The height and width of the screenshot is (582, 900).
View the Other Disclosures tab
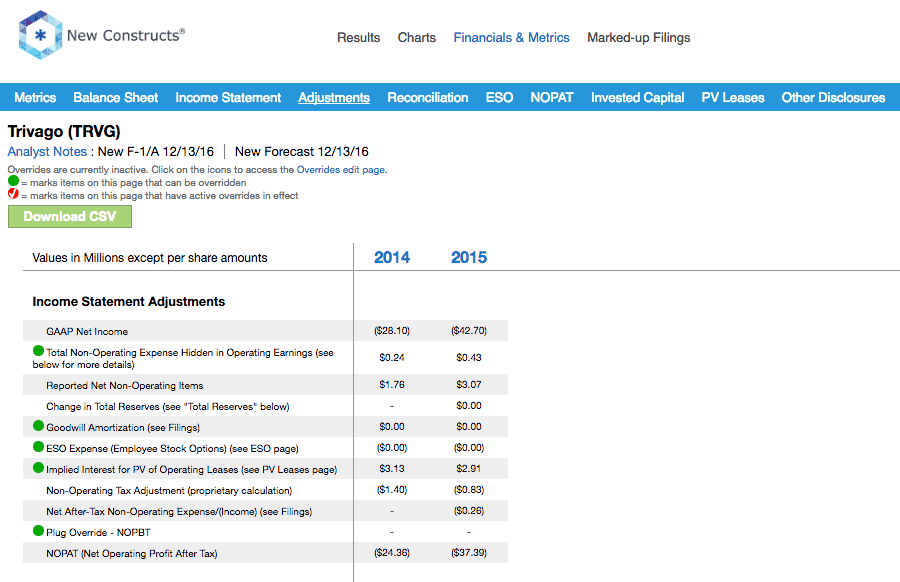point(833,98)
